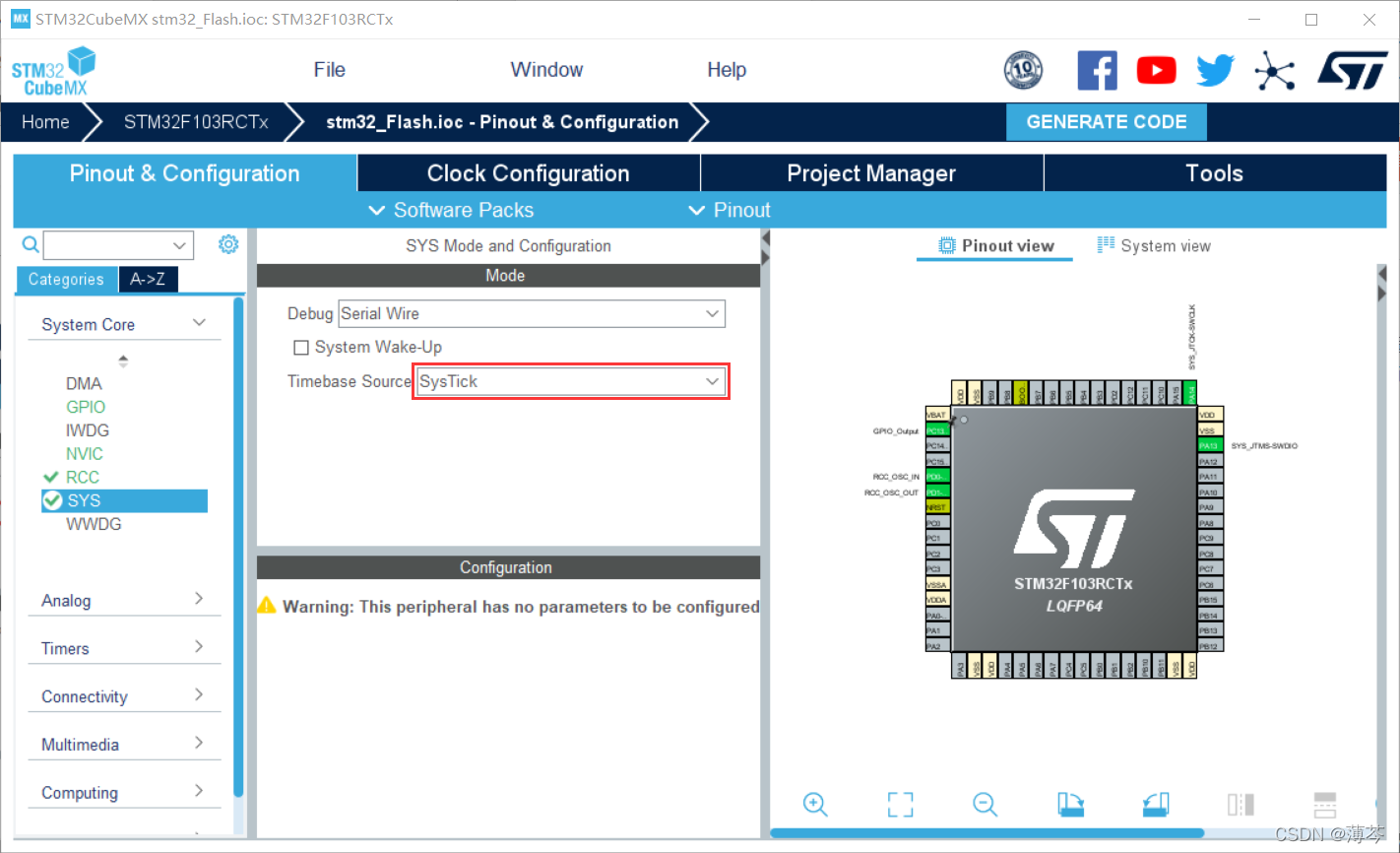Click the NRST pin on the chip

[936, 507]
